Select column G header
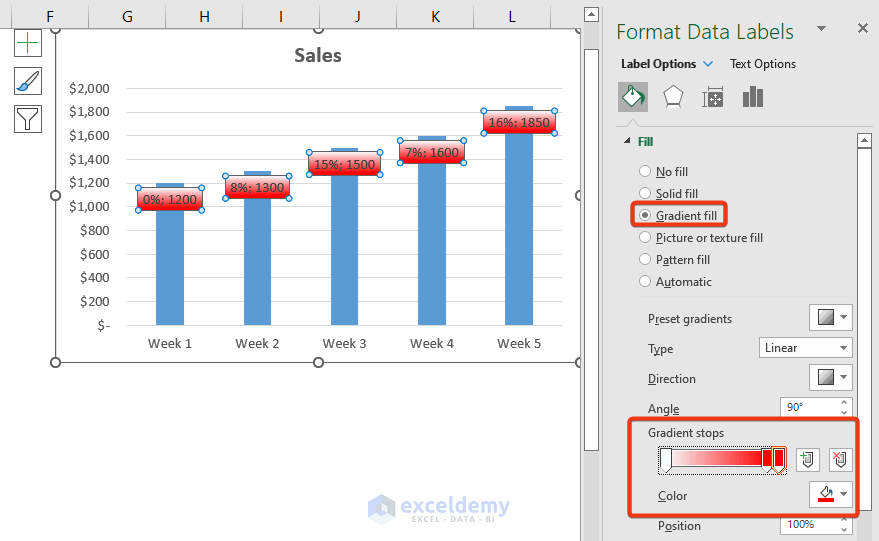This screenshot has height=541, width=879. click(127, 16)
